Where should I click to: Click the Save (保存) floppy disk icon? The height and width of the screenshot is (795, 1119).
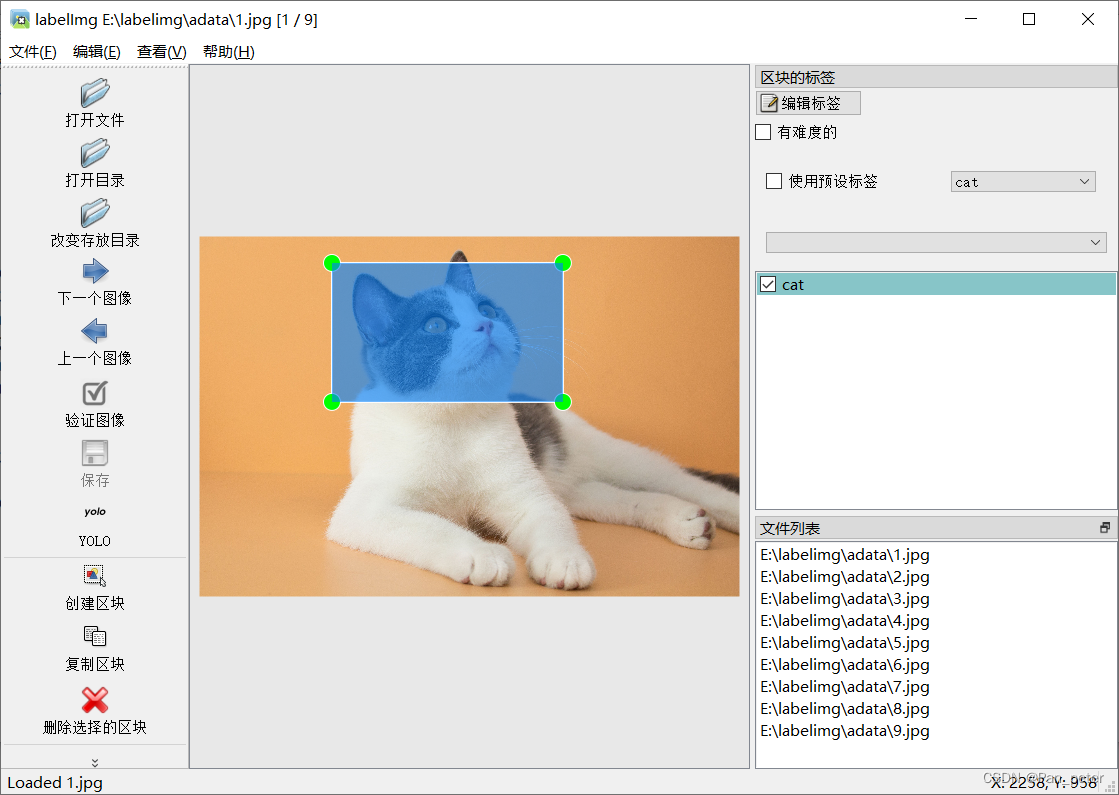coord(95,453)
